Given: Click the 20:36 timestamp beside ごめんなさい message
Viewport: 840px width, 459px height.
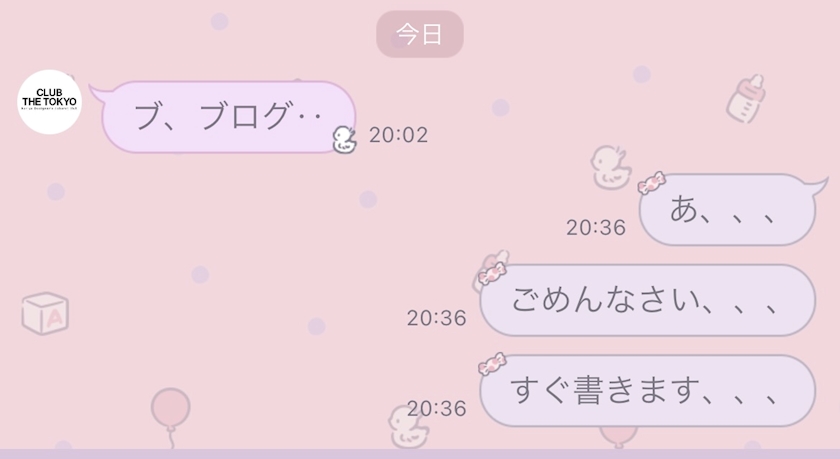Looking at the screenshot, I should [437, 318].
